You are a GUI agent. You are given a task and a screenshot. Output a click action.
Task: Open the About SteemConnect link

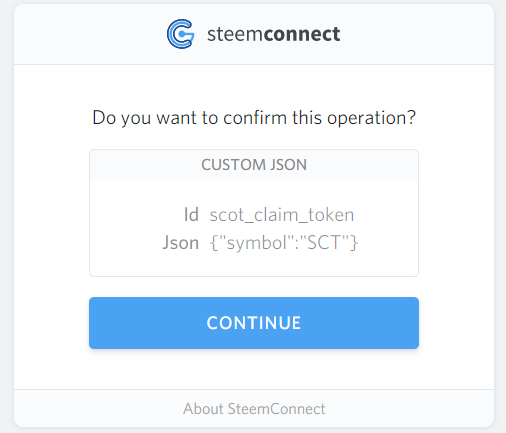(254, 409)
